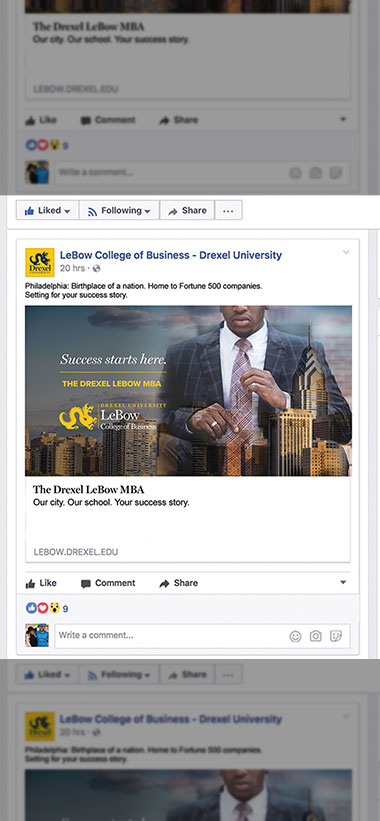Open LeBow College of Business page link
The image size is (380, 821).
coord(171,256)
